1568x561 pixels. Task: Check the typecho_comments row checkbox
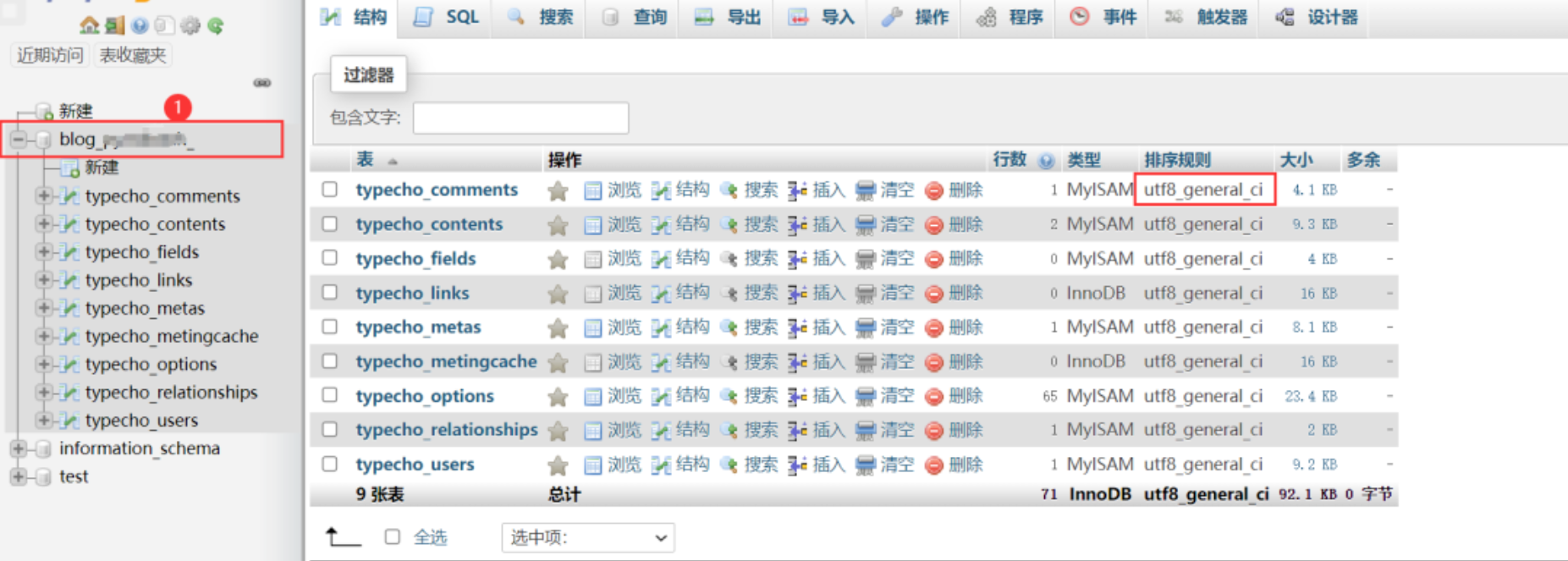pos(330,190)
